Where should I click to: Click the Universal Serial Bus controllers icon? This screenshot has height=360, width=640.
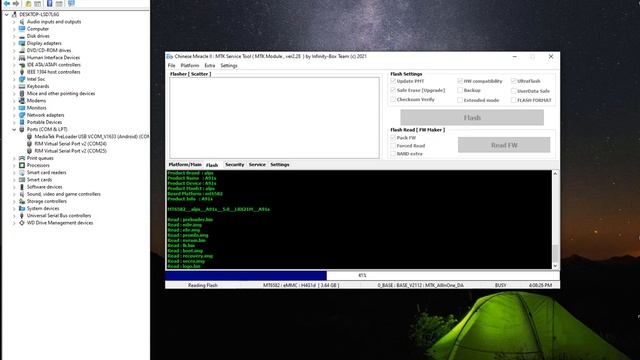click(22, 216)
